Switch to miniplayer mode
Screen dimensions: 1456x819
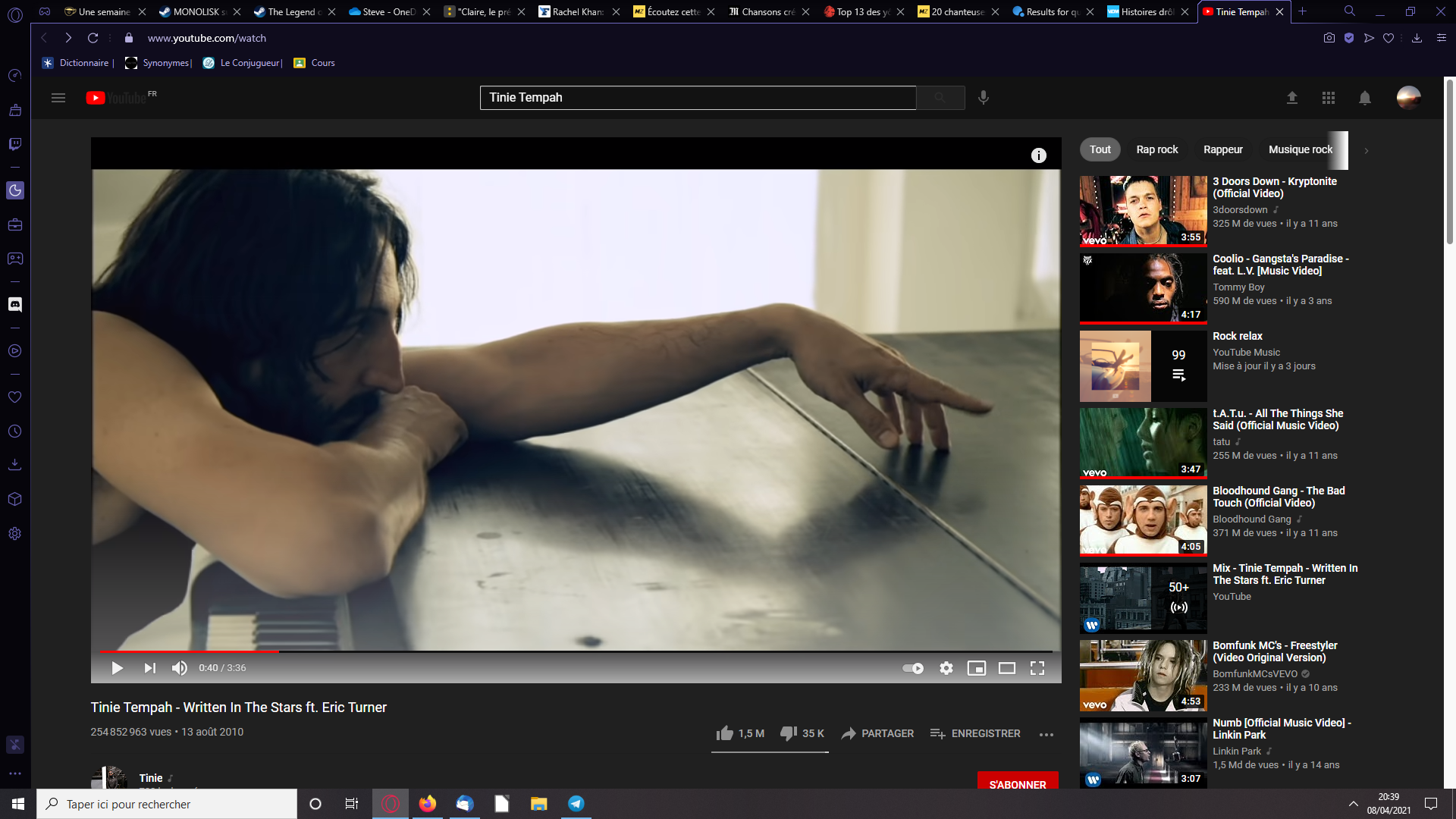tap(977, 668)
